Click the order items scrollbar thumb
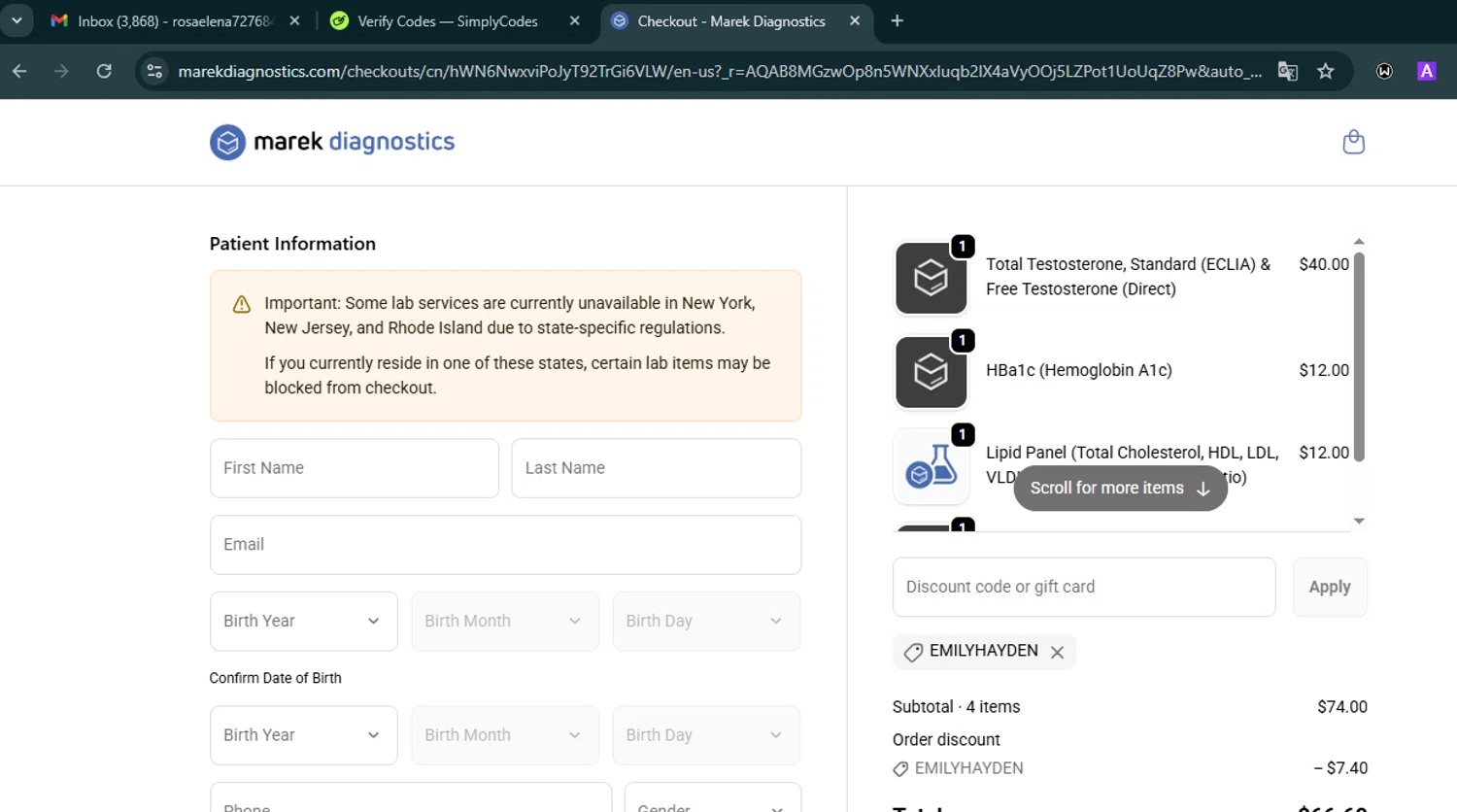The image size is (1457, 812). click(x=1359, y=356)
